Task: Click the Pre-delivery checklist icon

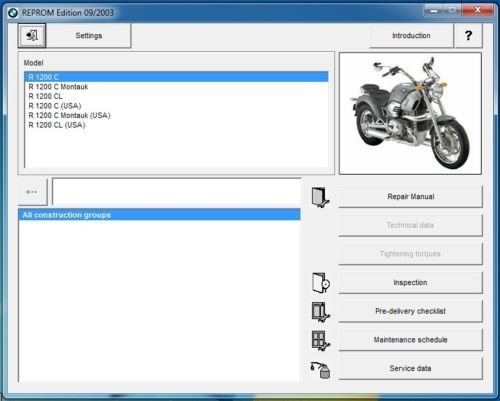Action: pos(321,312)
